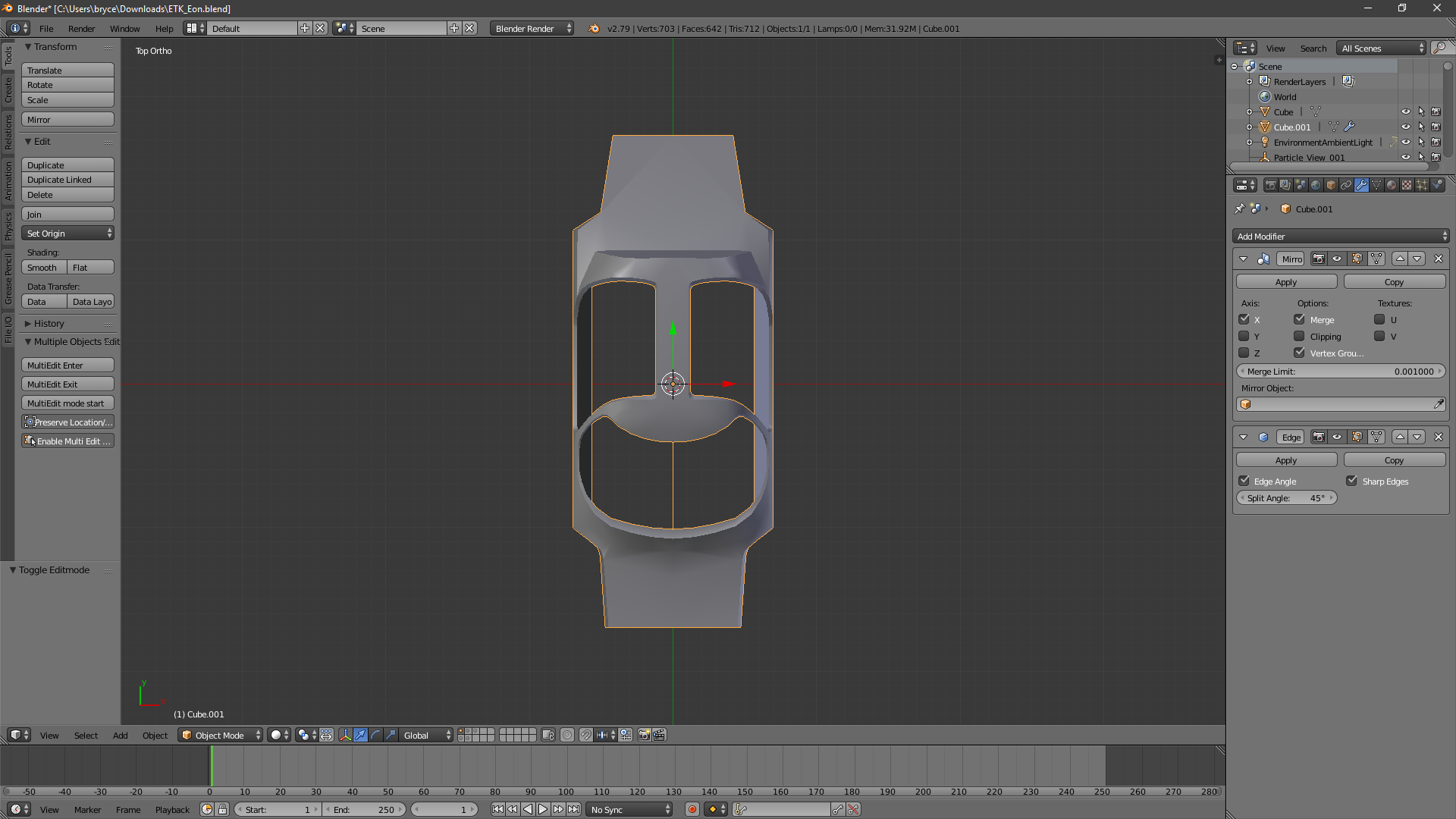Remove the Mirror modifier with X icon

1438,259
